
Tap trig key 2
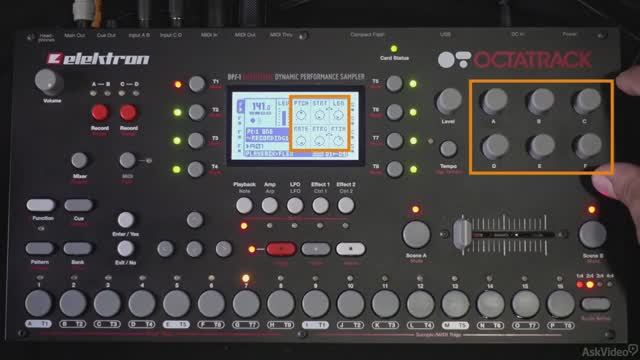click(x=73, y=304)
